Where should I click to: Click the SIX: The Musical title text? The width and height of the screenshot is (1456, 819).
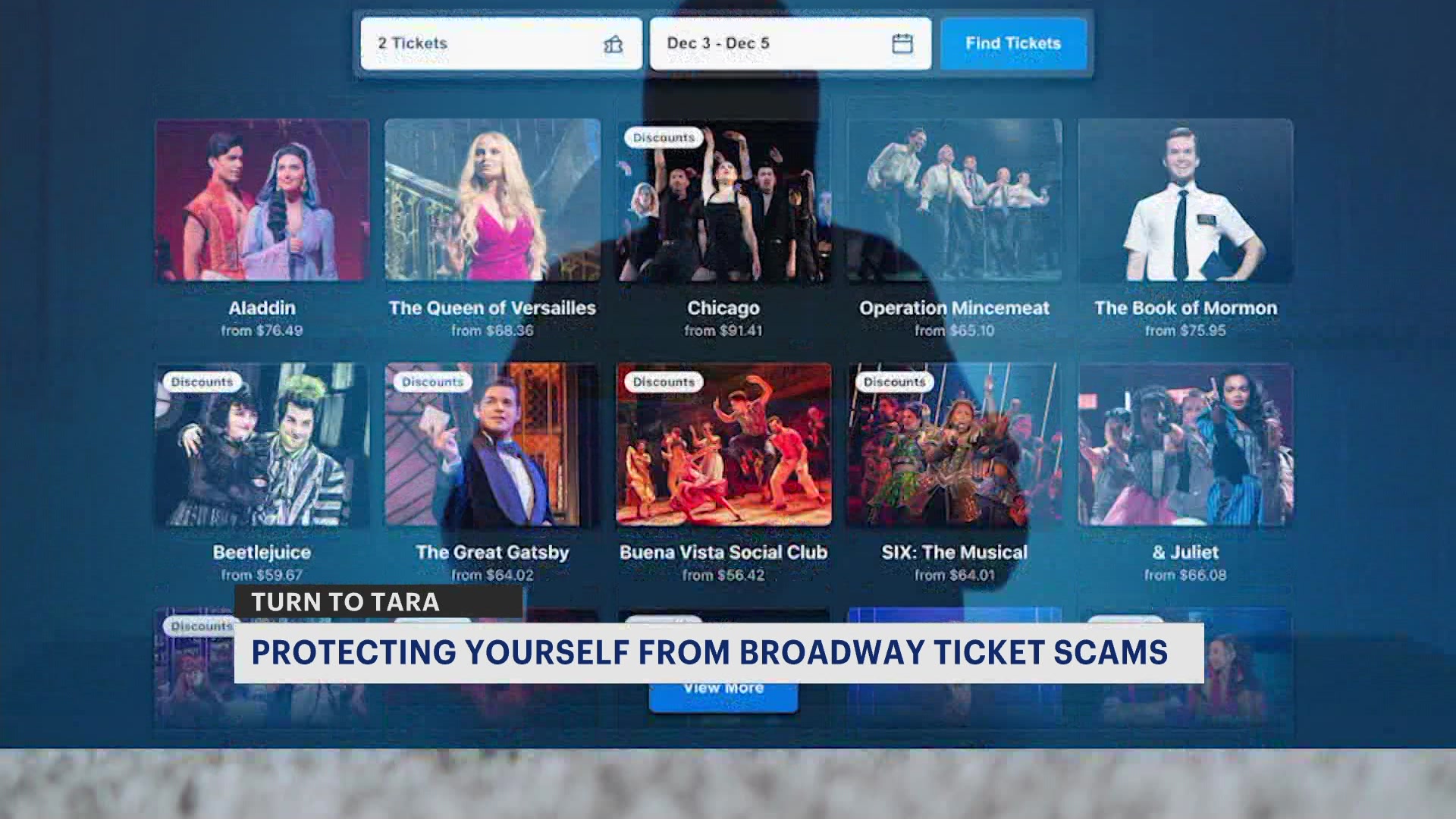pyautogui.click(x=954, y=553)
